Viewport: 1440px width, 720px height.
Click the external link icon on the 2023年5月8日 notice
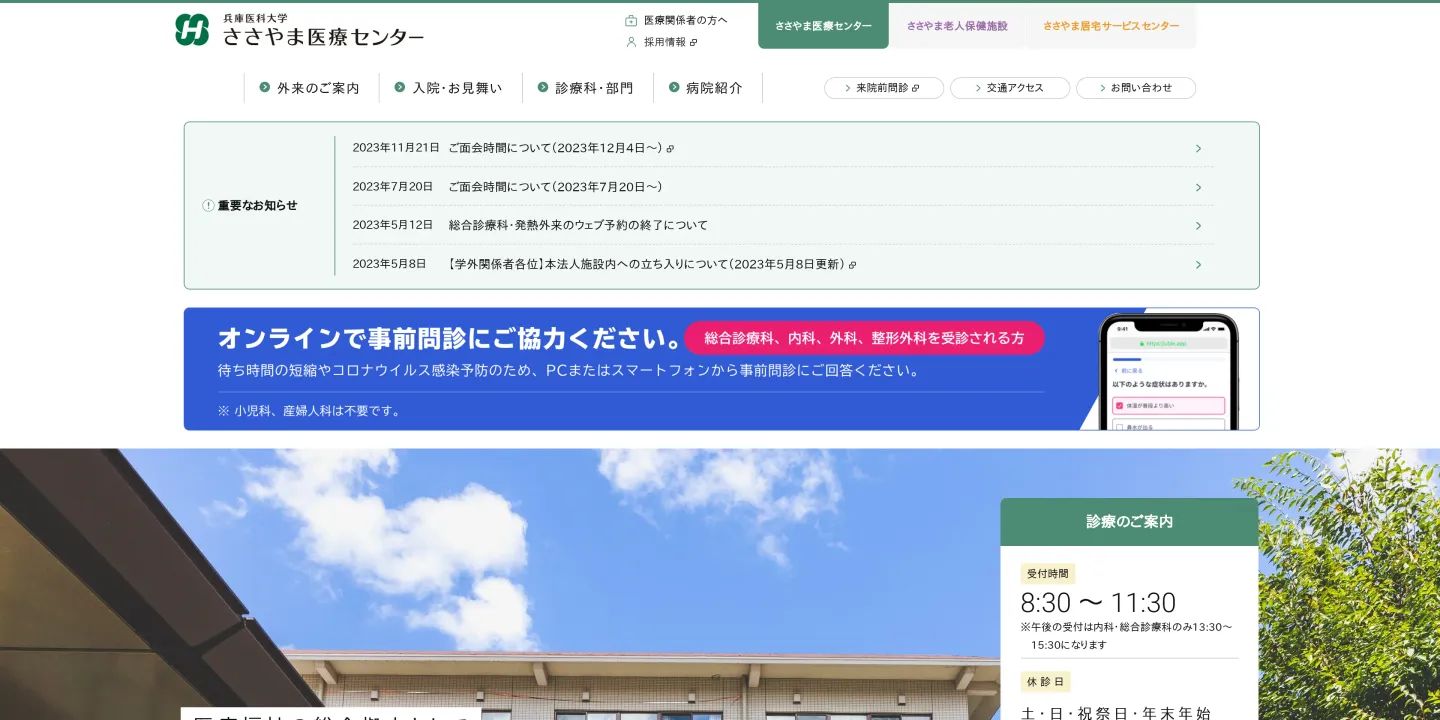click(852, 265)
